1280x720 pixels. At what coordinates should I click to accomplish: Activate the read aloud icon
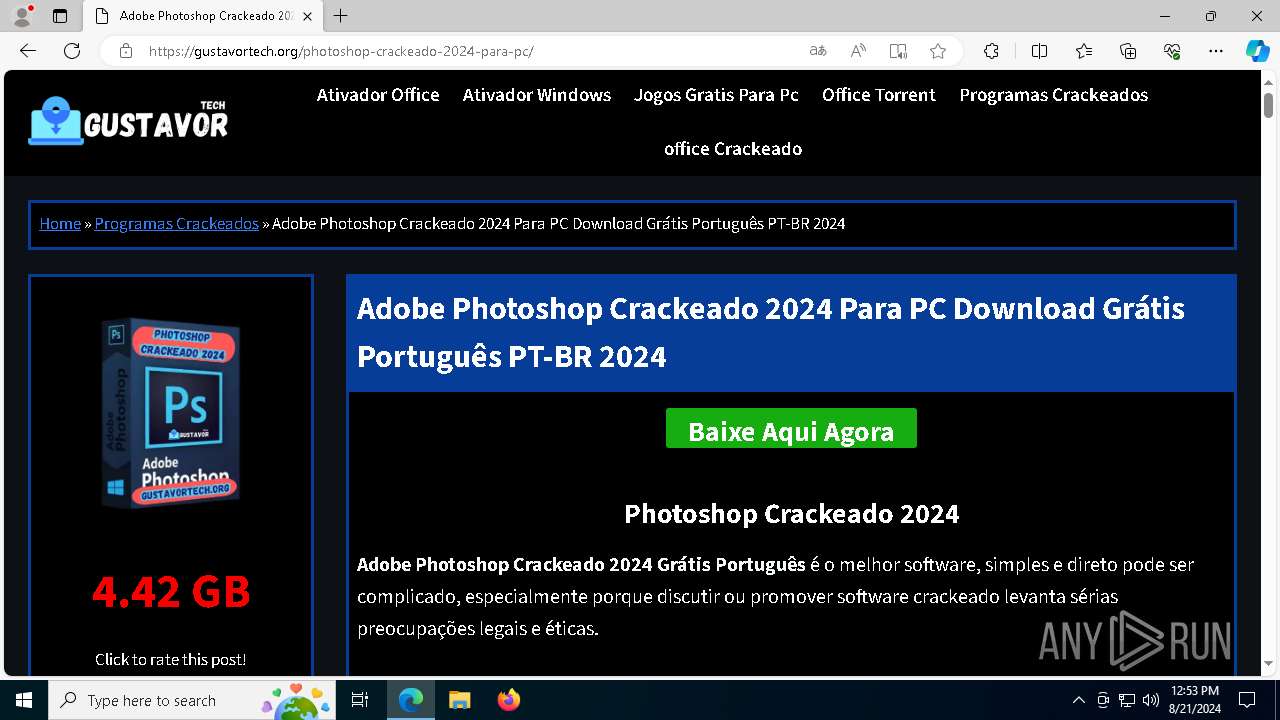pos(858,51)
